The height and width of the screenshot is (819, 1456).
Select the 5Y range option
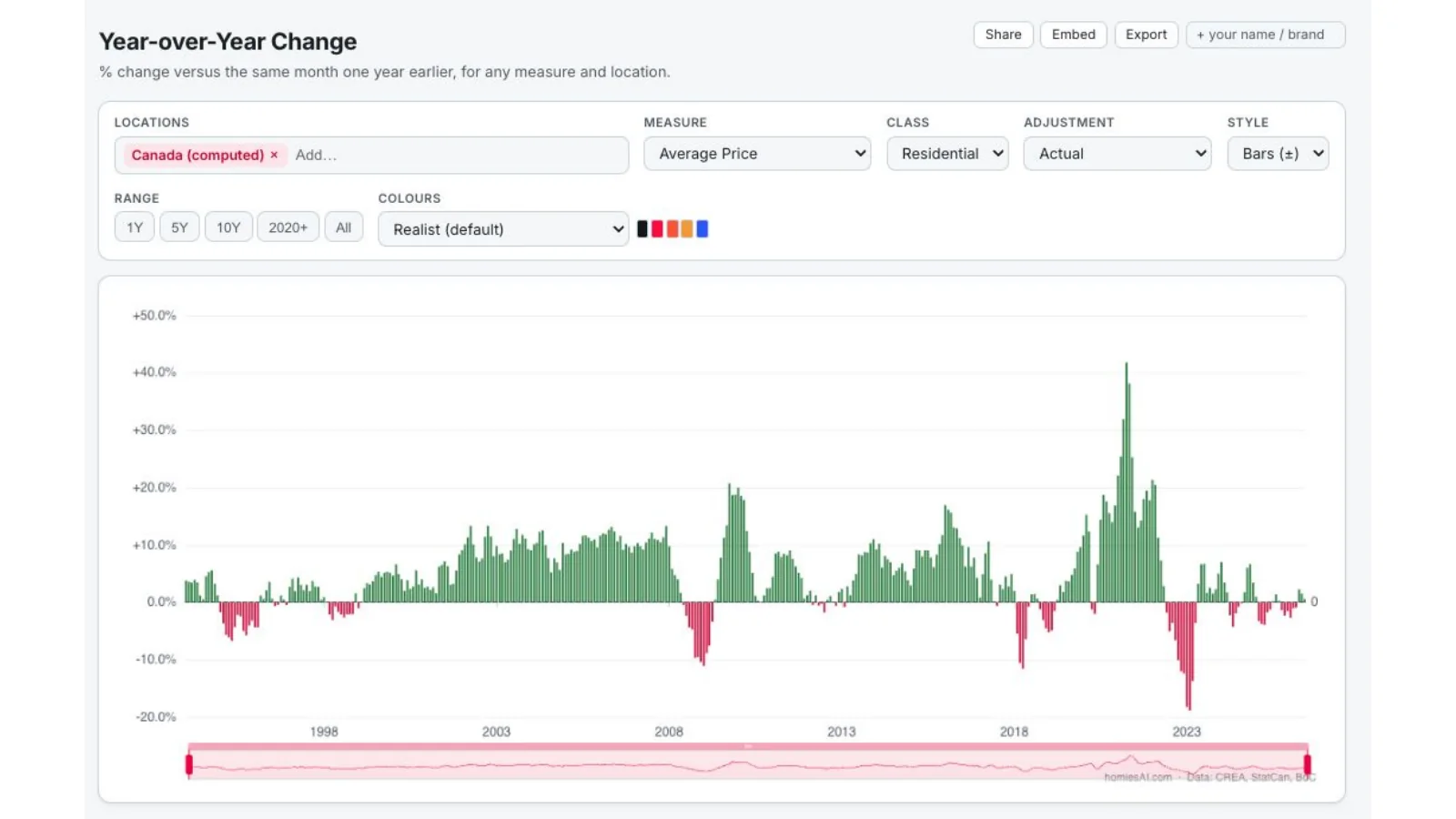(179, 227)
